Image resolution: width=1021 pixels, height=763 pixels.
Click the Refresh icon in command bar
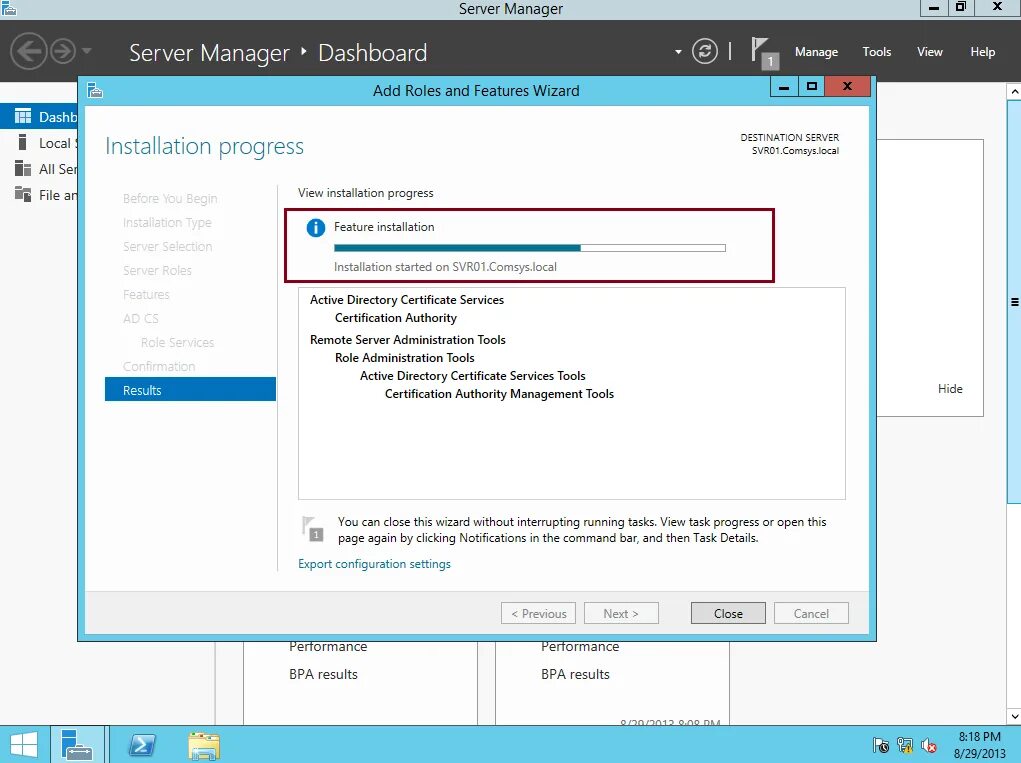point(705,51)
